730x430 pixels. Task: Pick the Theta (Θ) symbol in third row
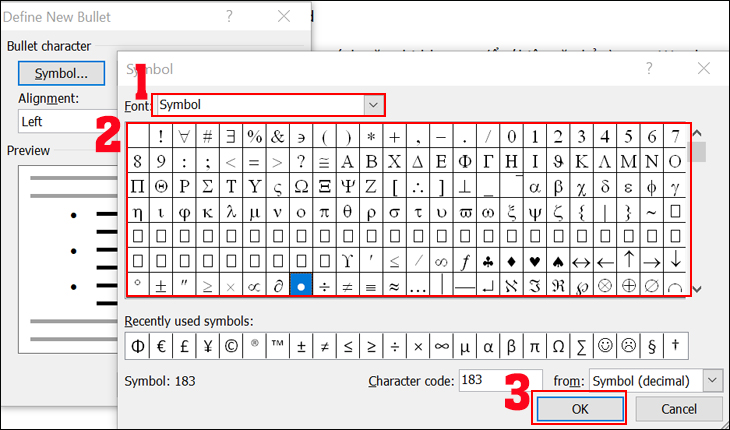(161, 187)
